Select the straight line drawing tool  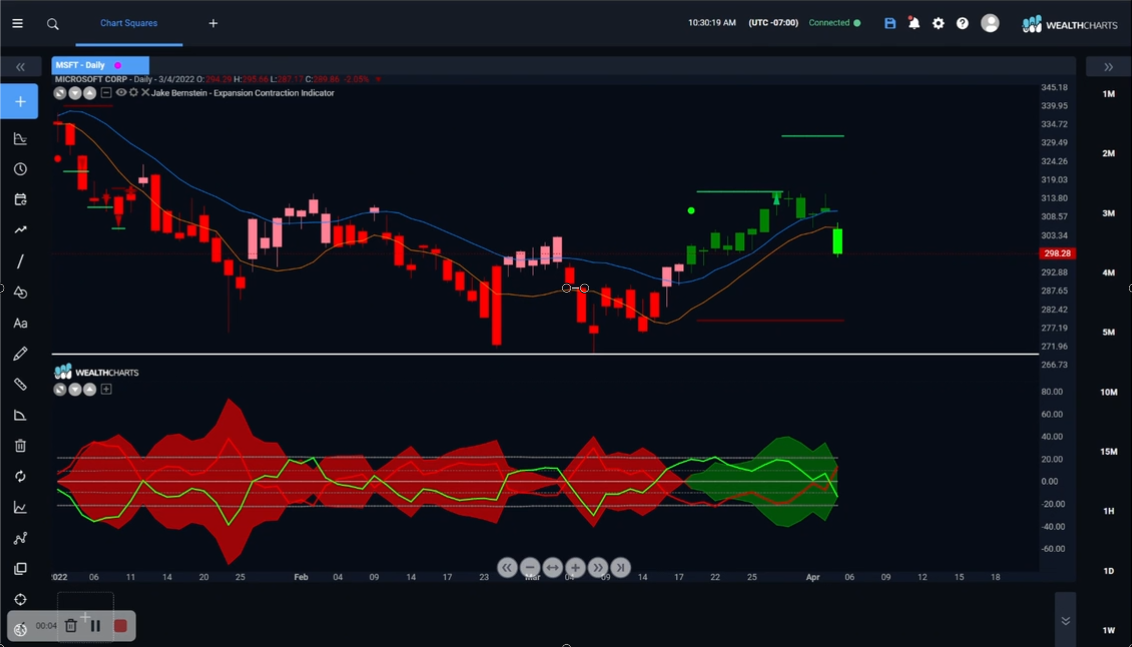20,261
